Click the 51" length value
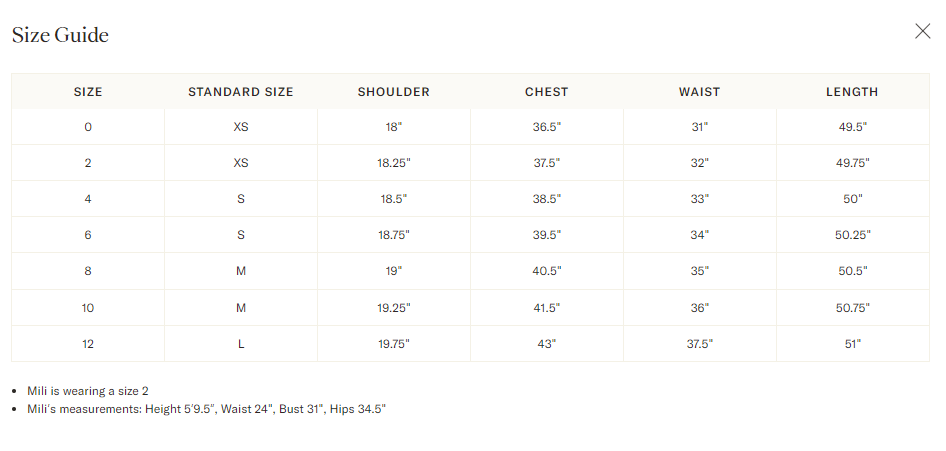The image size is (946, 451). click(852, 343)
